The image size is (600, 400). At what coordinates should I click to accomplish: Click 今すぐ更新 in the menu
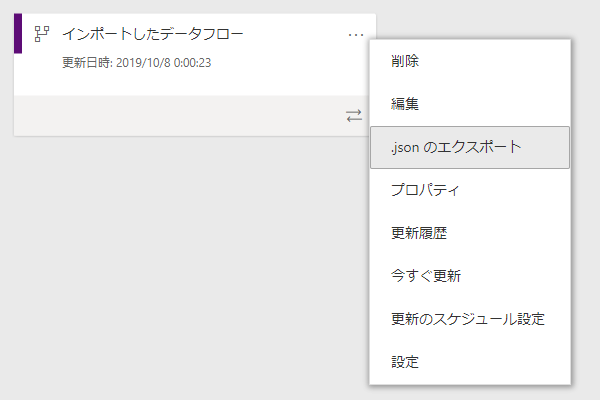tap(470, 276)
